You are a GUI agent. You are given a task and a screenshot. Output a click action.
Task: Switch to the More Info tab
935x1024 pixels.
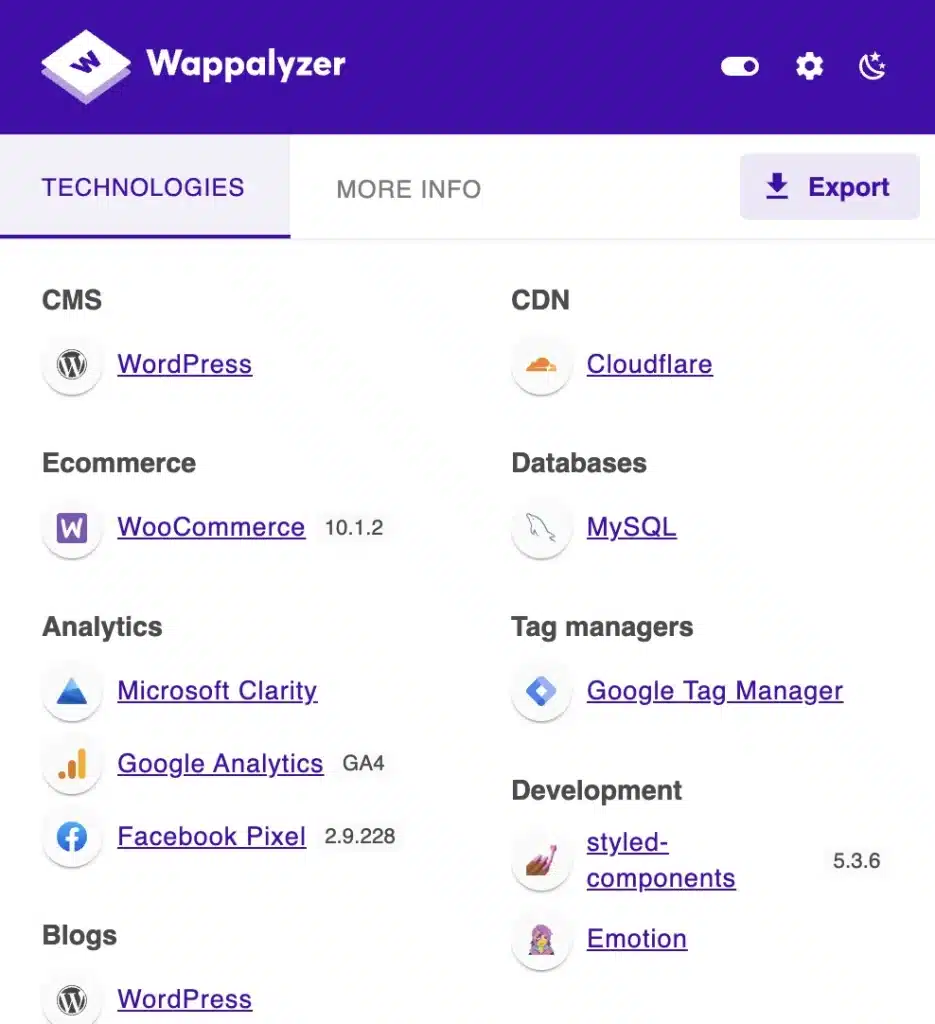pyautogui.click(x=408, y=189)
